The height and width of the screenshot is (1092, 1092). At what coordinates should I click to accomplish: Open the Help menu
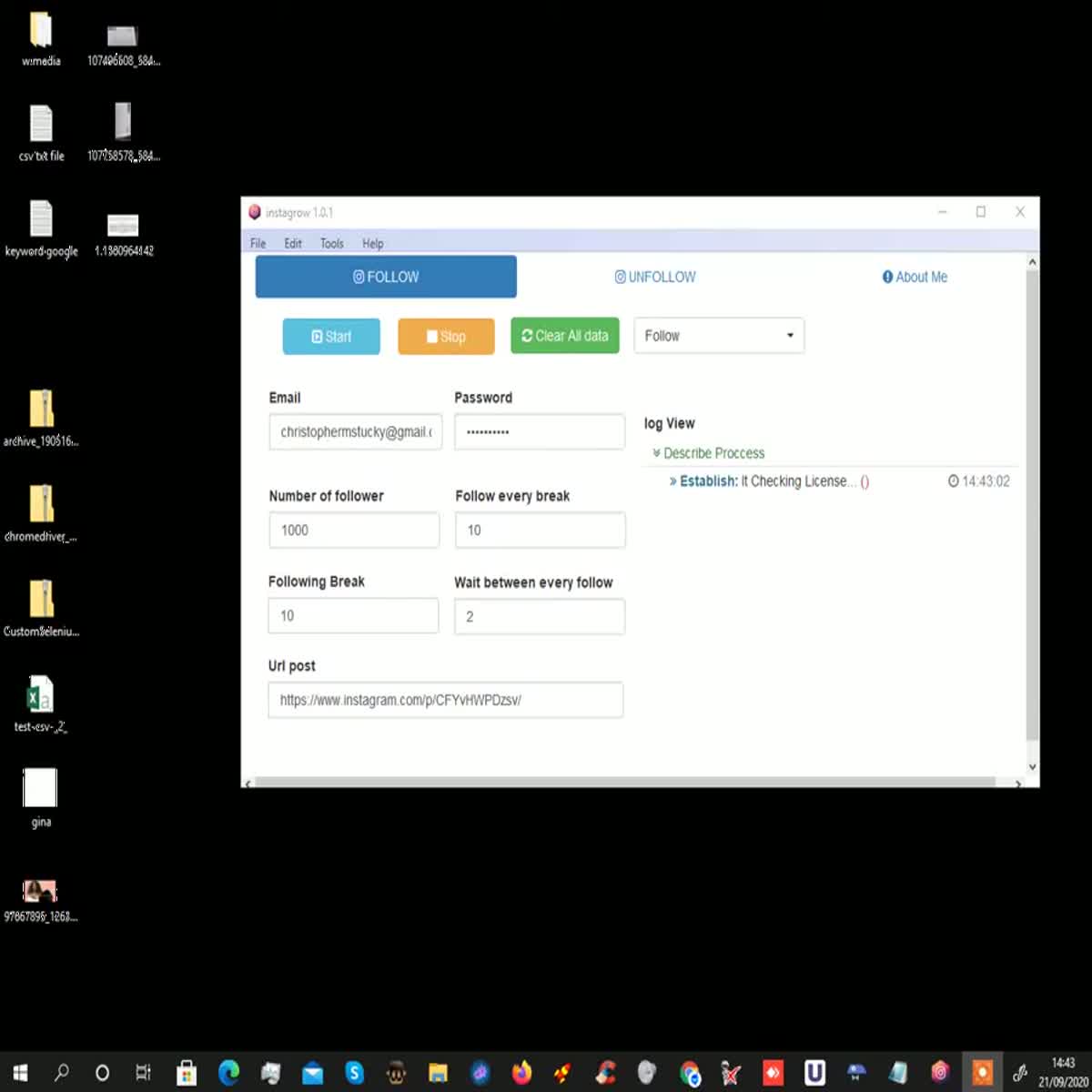coord(373,243)
